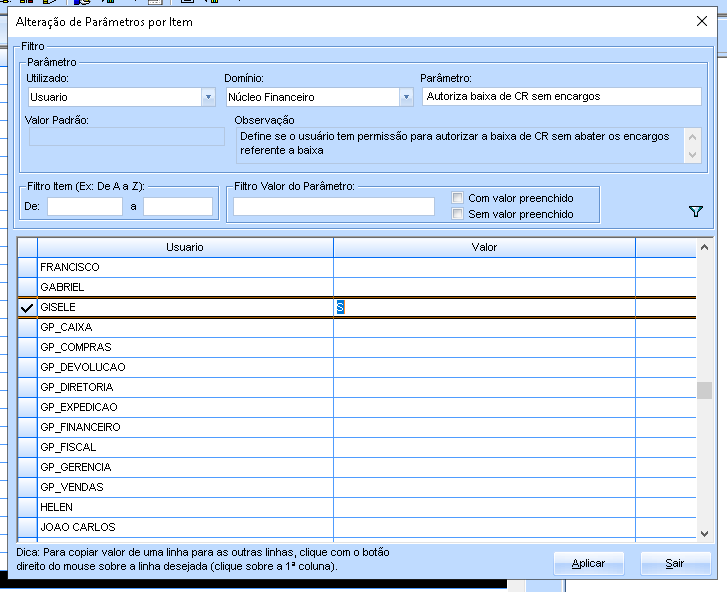Expand the Domínio dropdown list

click(x=406, y=97)
